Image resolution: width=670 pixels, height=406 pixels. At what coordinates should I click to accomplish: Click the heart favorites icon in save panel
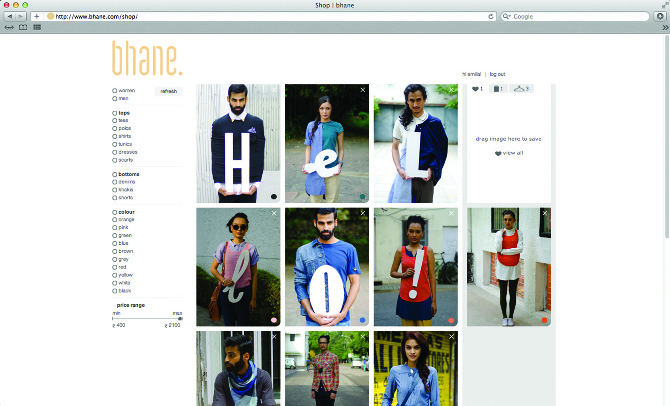point(476,90)
